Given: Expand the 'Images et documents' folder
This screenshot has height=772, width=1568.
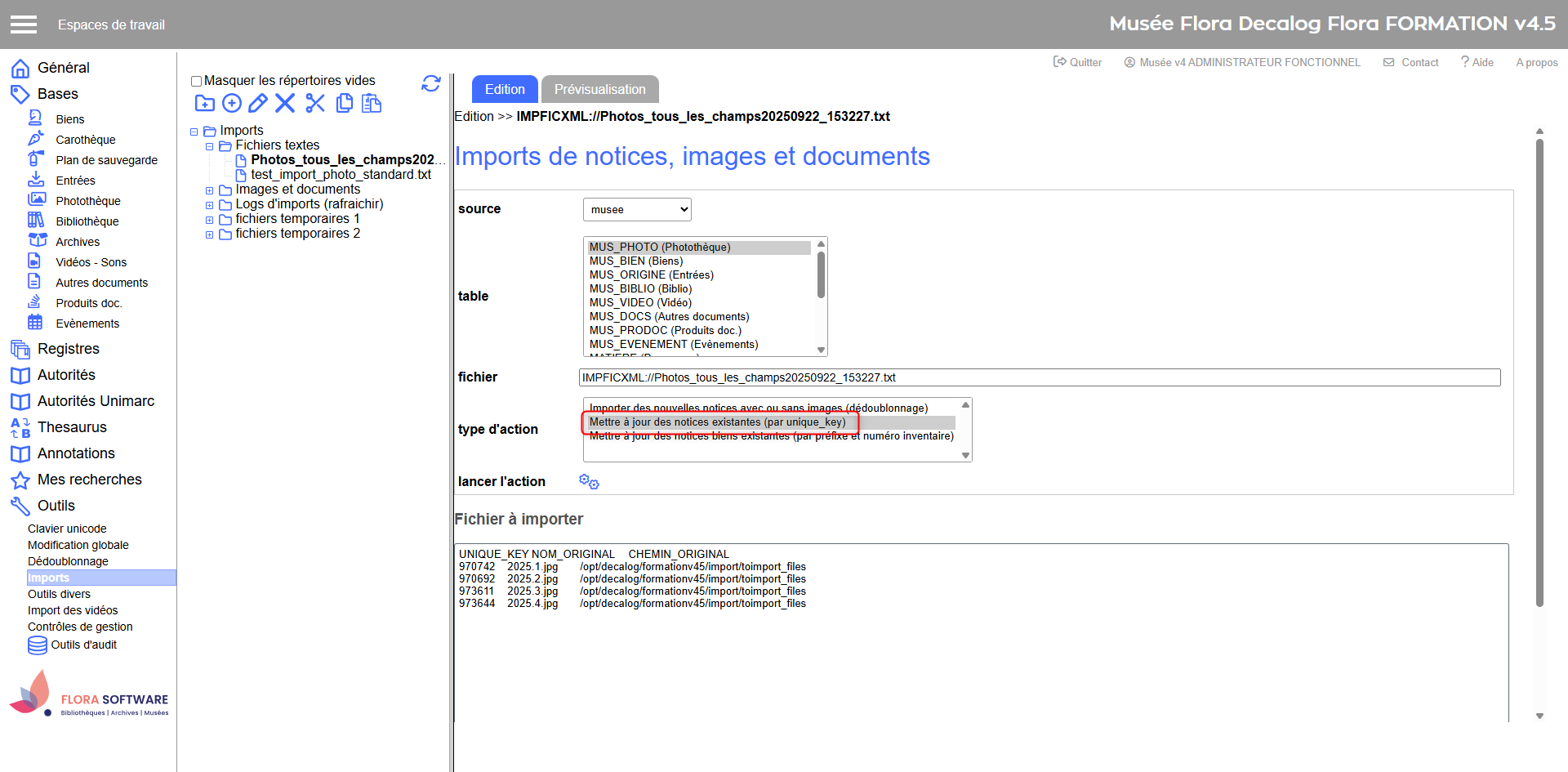Looking at the screenshot, I should coord(210,190).
